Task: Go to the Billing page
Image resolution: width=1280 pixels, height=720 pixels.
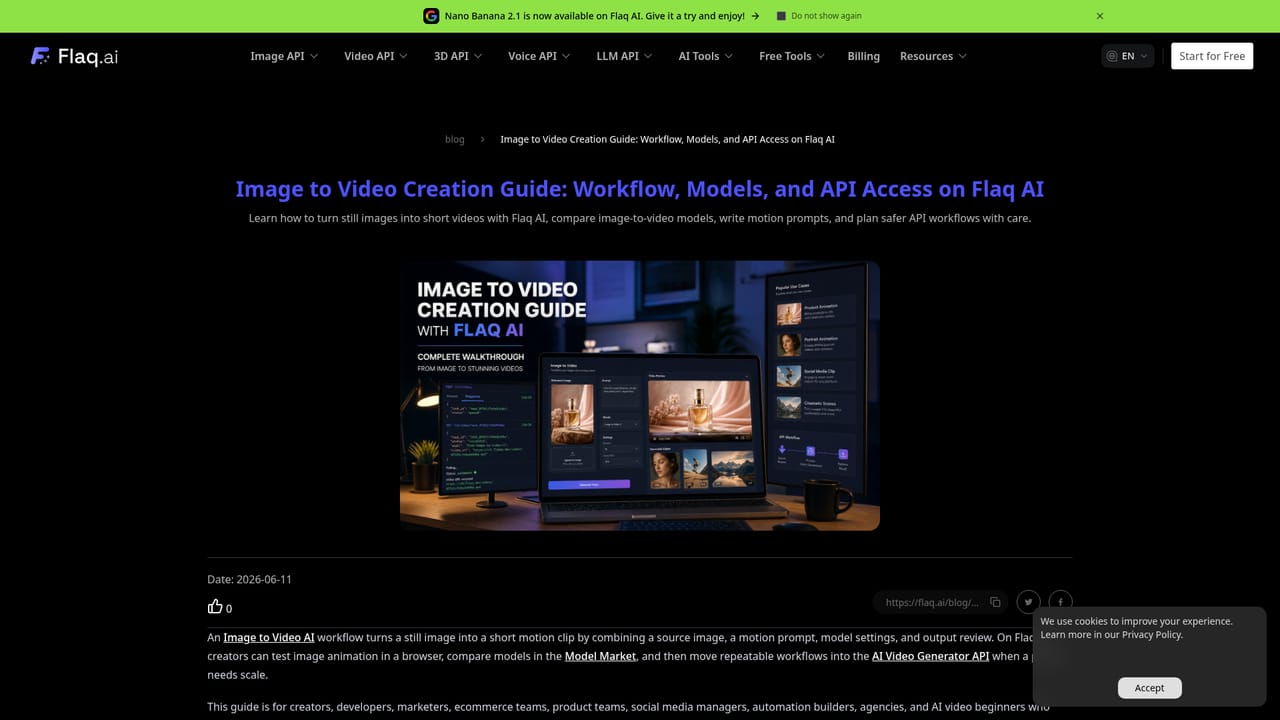Action: coord(863,56)
